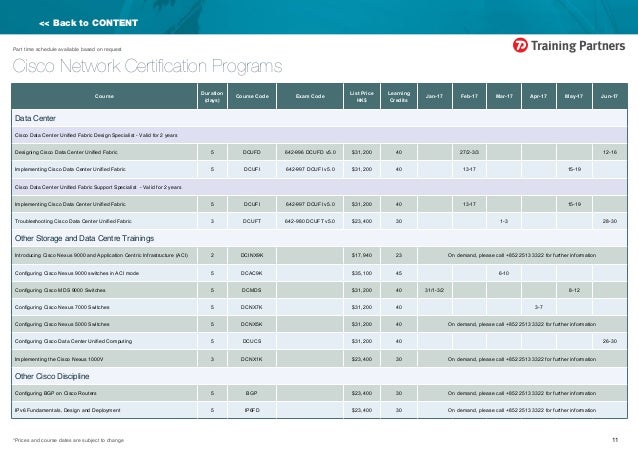Image resolution: width=638 pixels, height=452 pixels.
Task: Click the '8-12' May-17 date for DCMDS
Action: click(x=574, y=290)
